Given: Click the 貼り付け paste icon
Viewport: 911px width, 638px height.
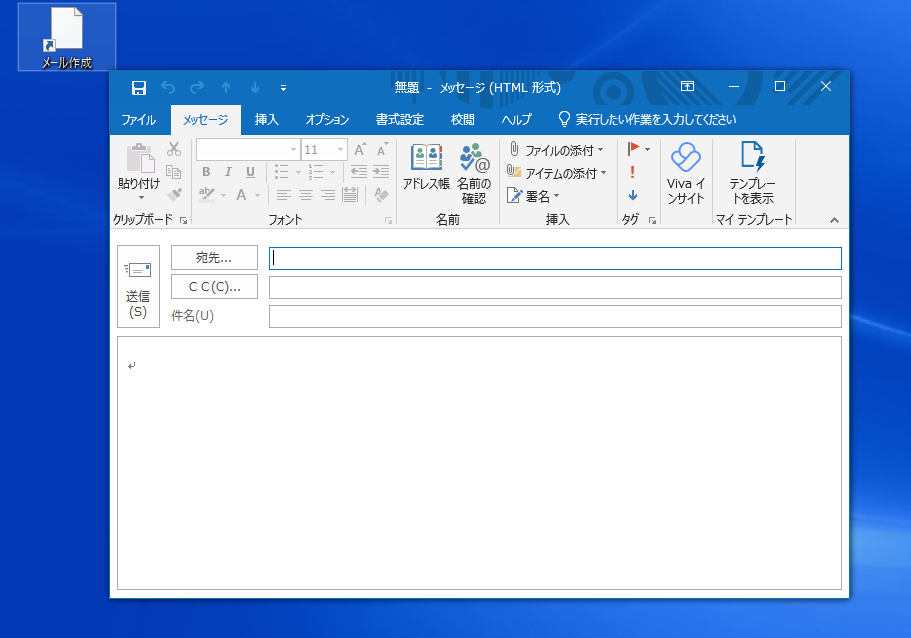Looking at the screenshot, I should pos(139,157).
